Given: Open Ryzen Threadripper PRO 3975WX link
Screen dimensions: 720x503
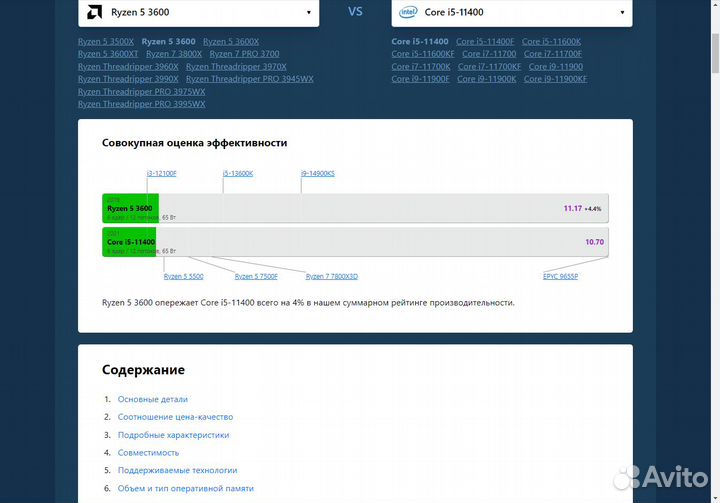Looking at the screenshot, I should pyautogui.click(x=141, y=92).
